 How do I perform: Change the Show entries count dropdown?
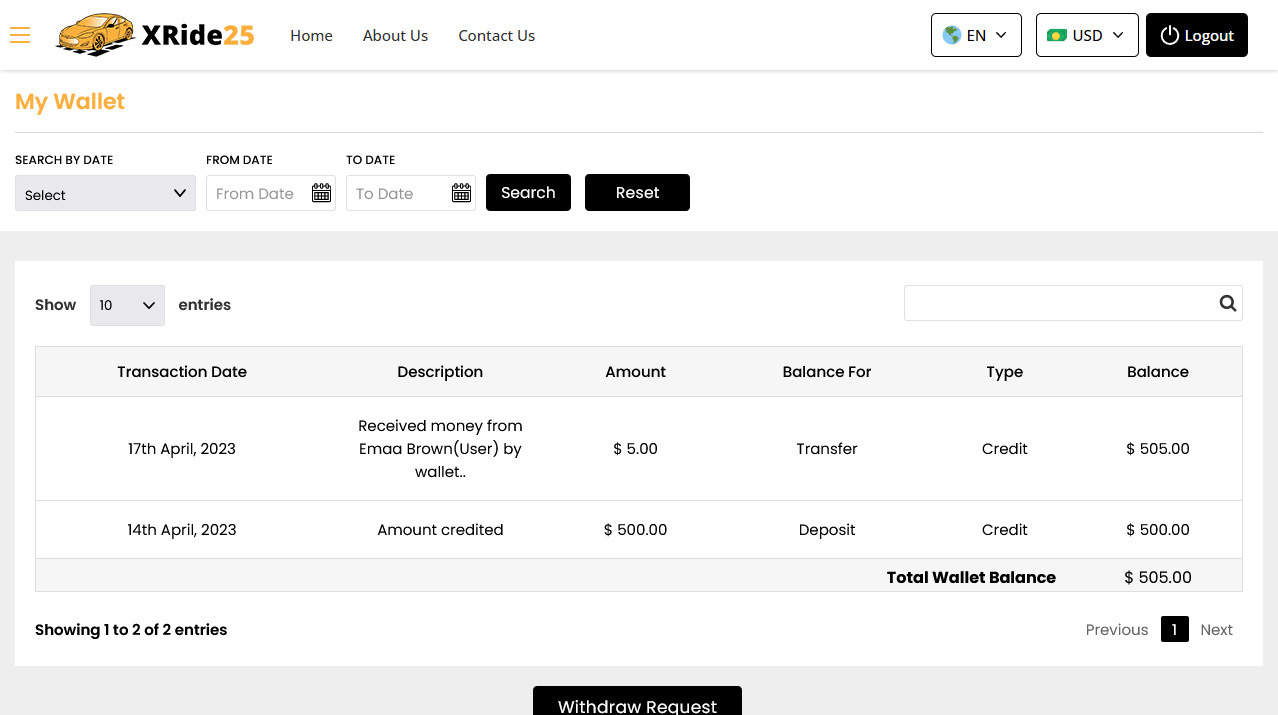click(x=127, y=305)
